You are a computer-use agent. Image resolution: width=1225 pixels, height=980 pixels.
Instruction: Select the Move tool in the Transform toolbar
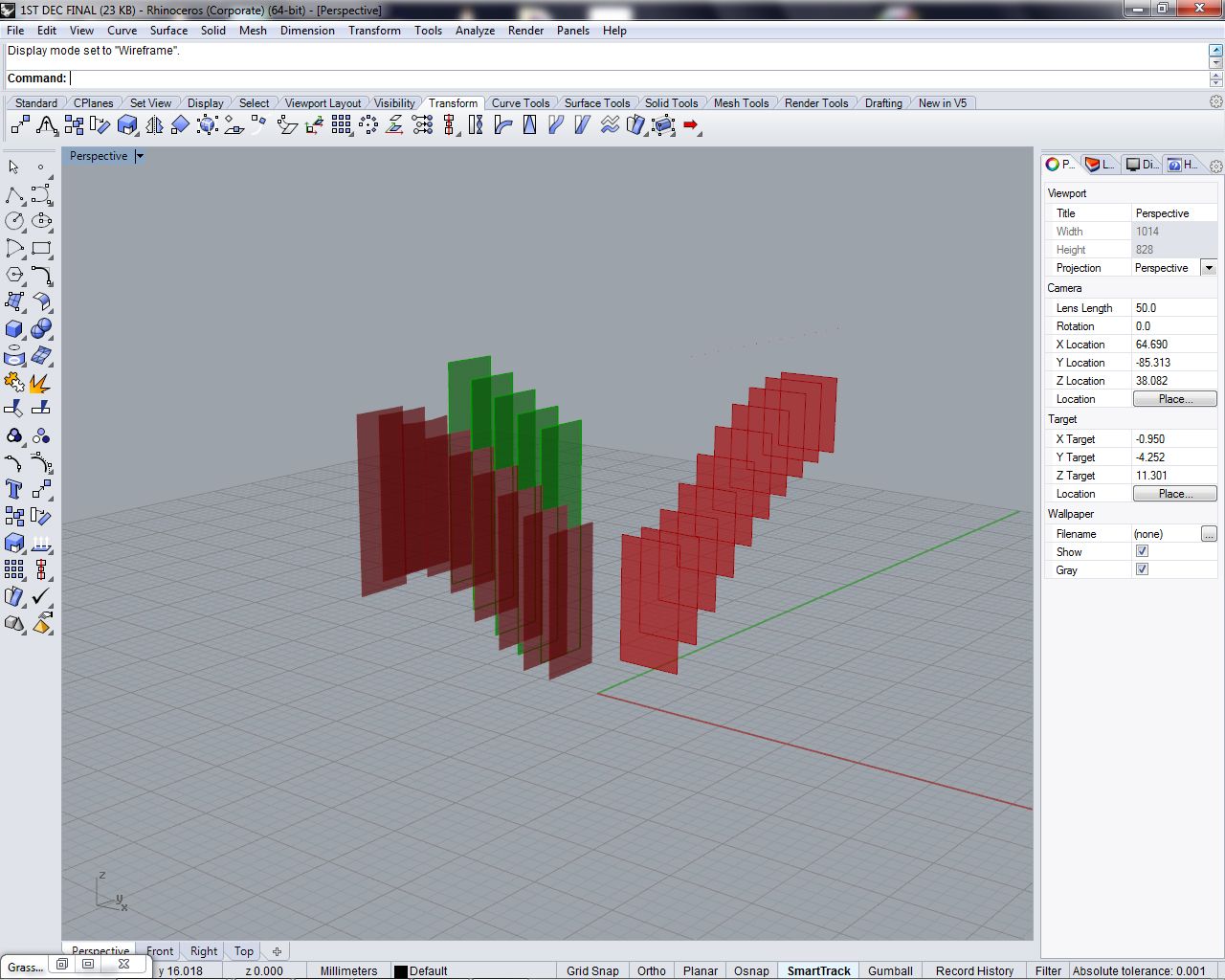click(17, 124)
